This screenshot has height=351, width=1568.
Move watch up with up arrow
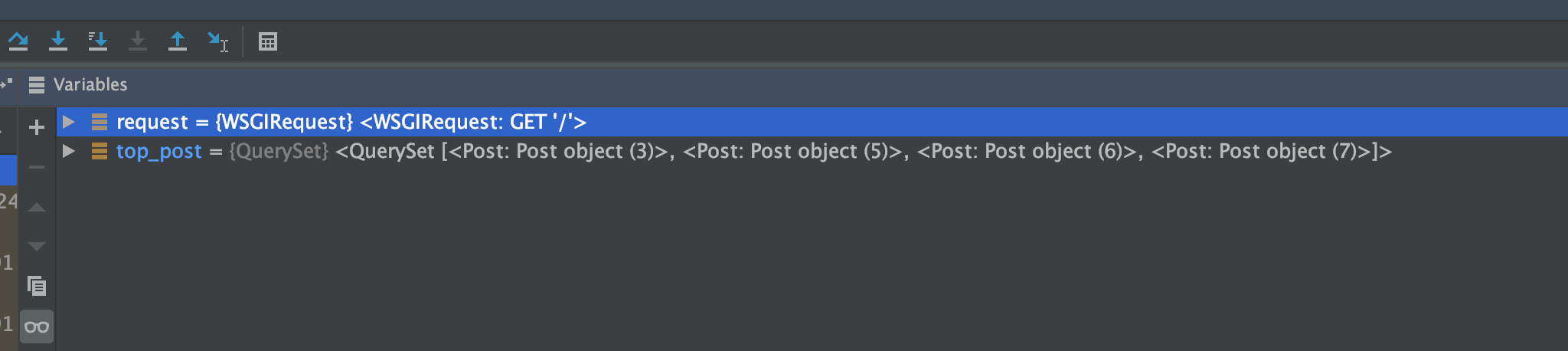coord(37,207)
